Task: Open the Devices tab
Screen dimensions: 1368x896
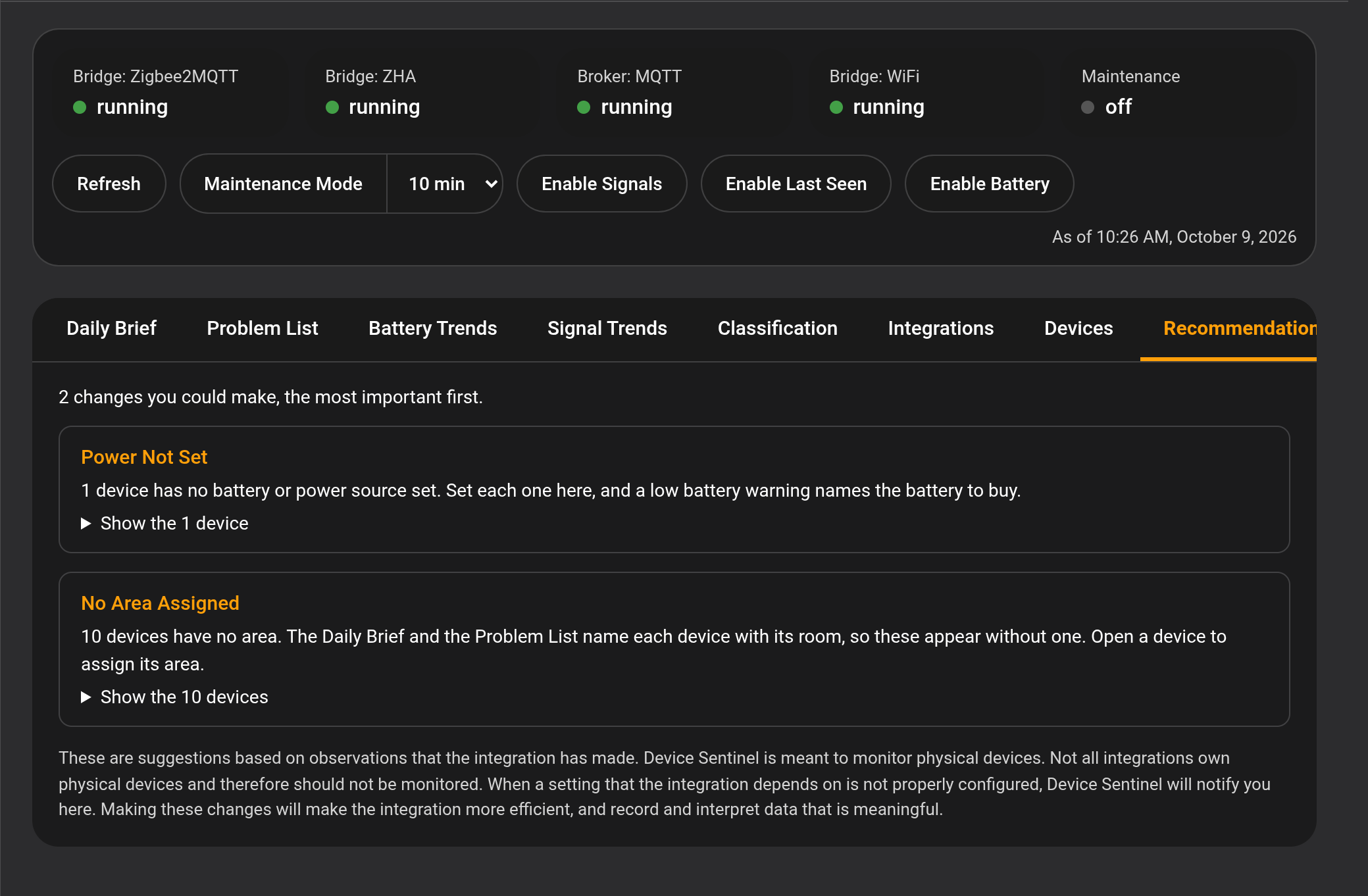Action: coord(1078,328)
